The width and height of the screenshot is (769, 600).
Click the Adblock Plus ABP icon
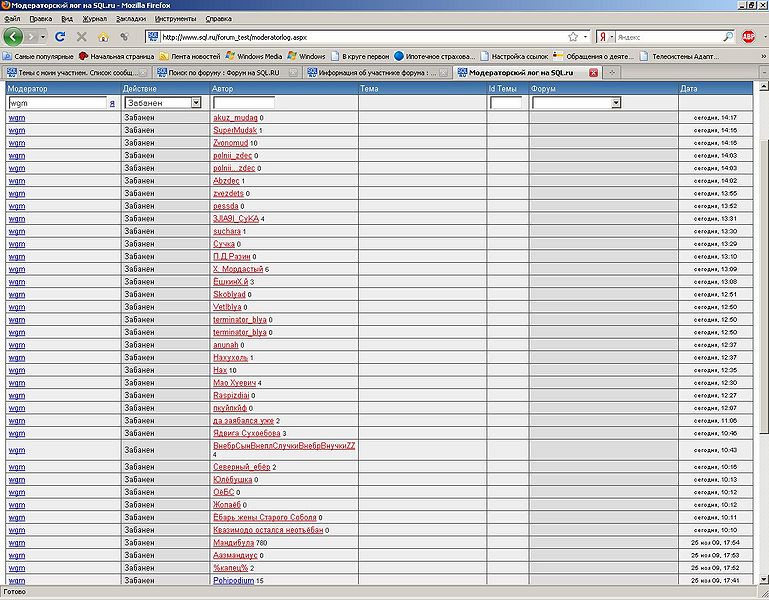pos(748,37)
